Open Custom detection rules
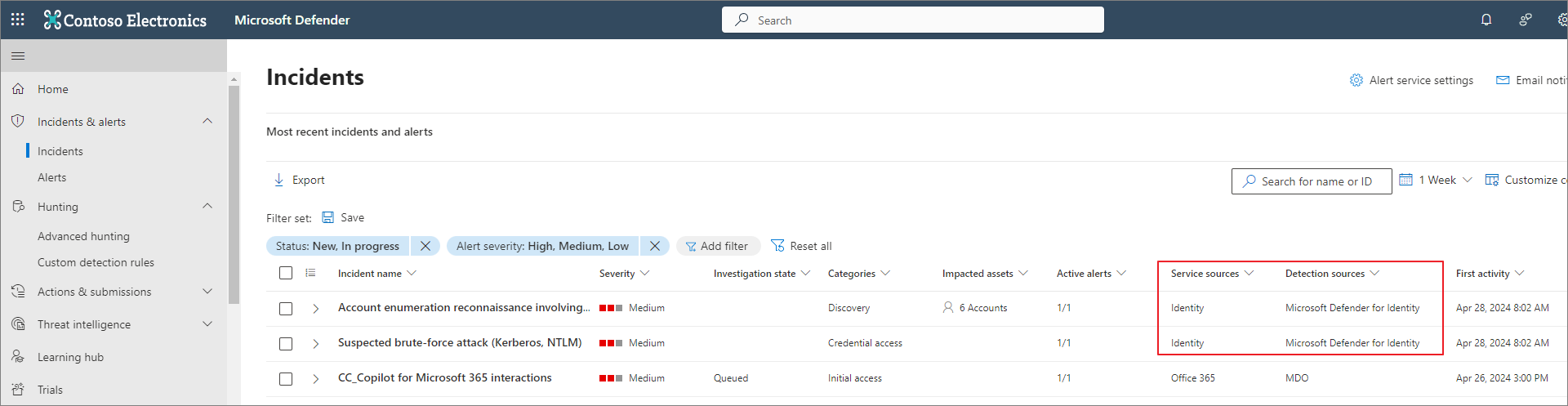1568x406 pixels. pyautogui.click(x=96, y=262)
